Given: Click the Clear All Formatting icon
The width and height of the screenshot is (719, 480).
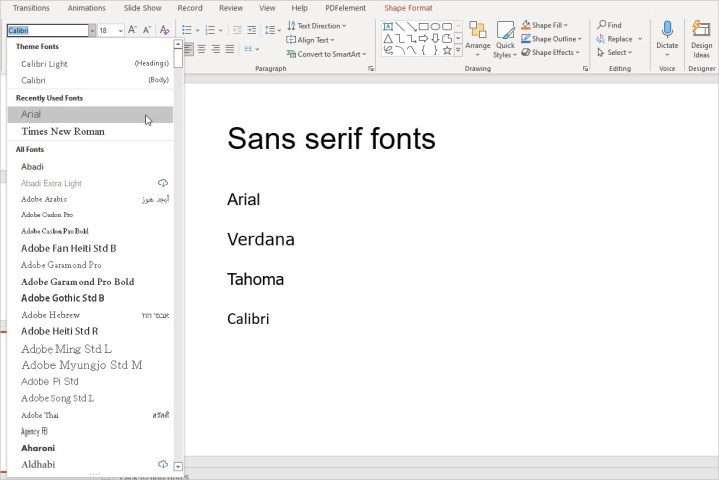Looking at the screenshot, I should 164,31.
